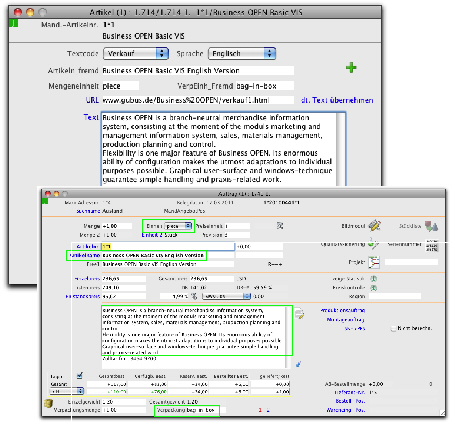Viewport: 455px width, 427px height.
Task: Click the Seriennummer barcode icon
Action: pyautogui.click(x=432, y=245)
